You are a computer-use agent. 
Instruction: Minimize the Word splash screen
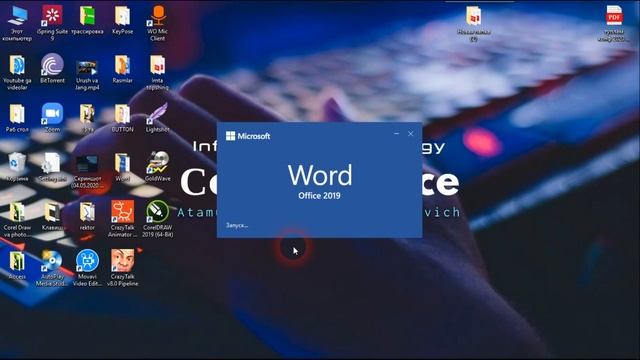coord(396,133)
